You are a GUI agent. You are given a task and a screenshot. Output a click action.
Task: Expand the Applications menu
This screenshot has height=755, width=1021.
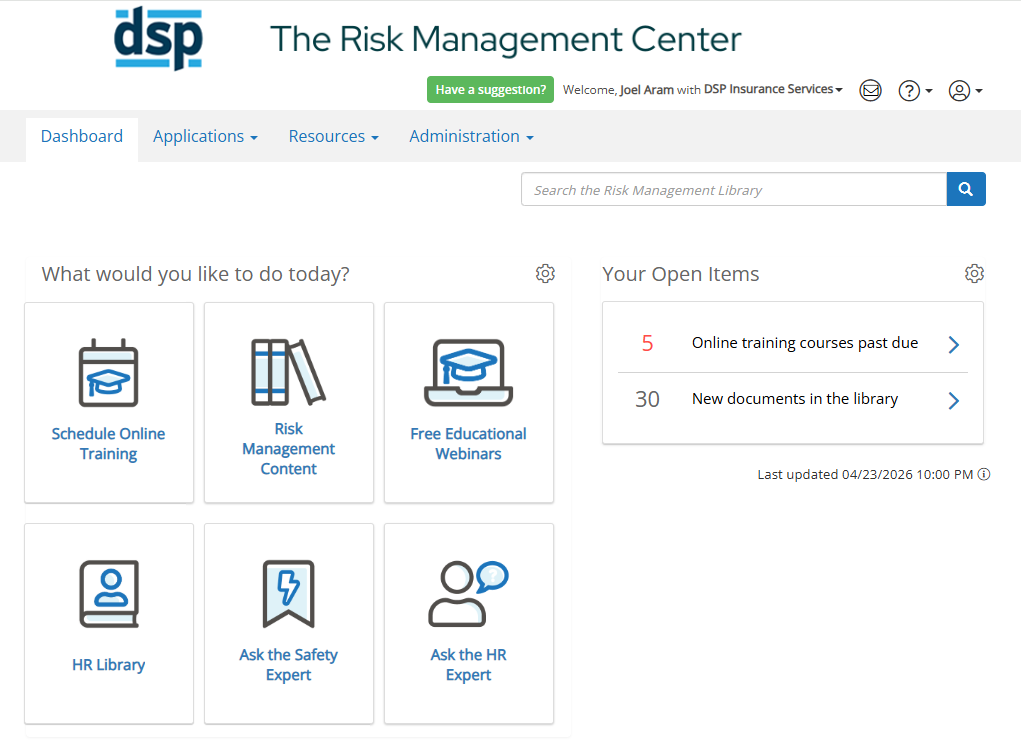tap(205, 136)
